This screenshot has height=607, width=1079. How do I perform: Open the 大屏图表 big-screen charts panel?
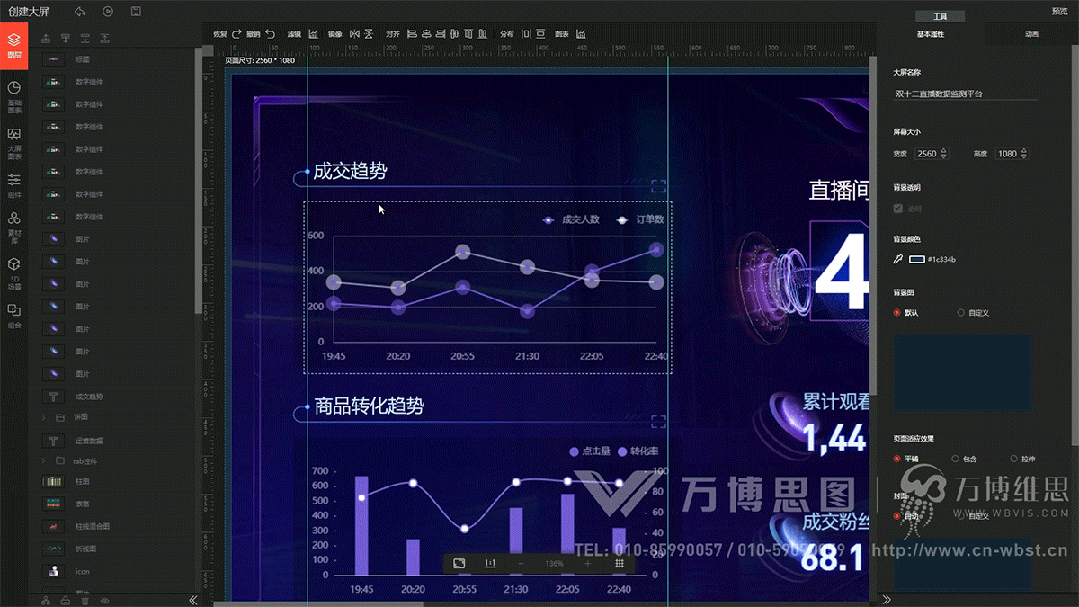coord(14,142)
